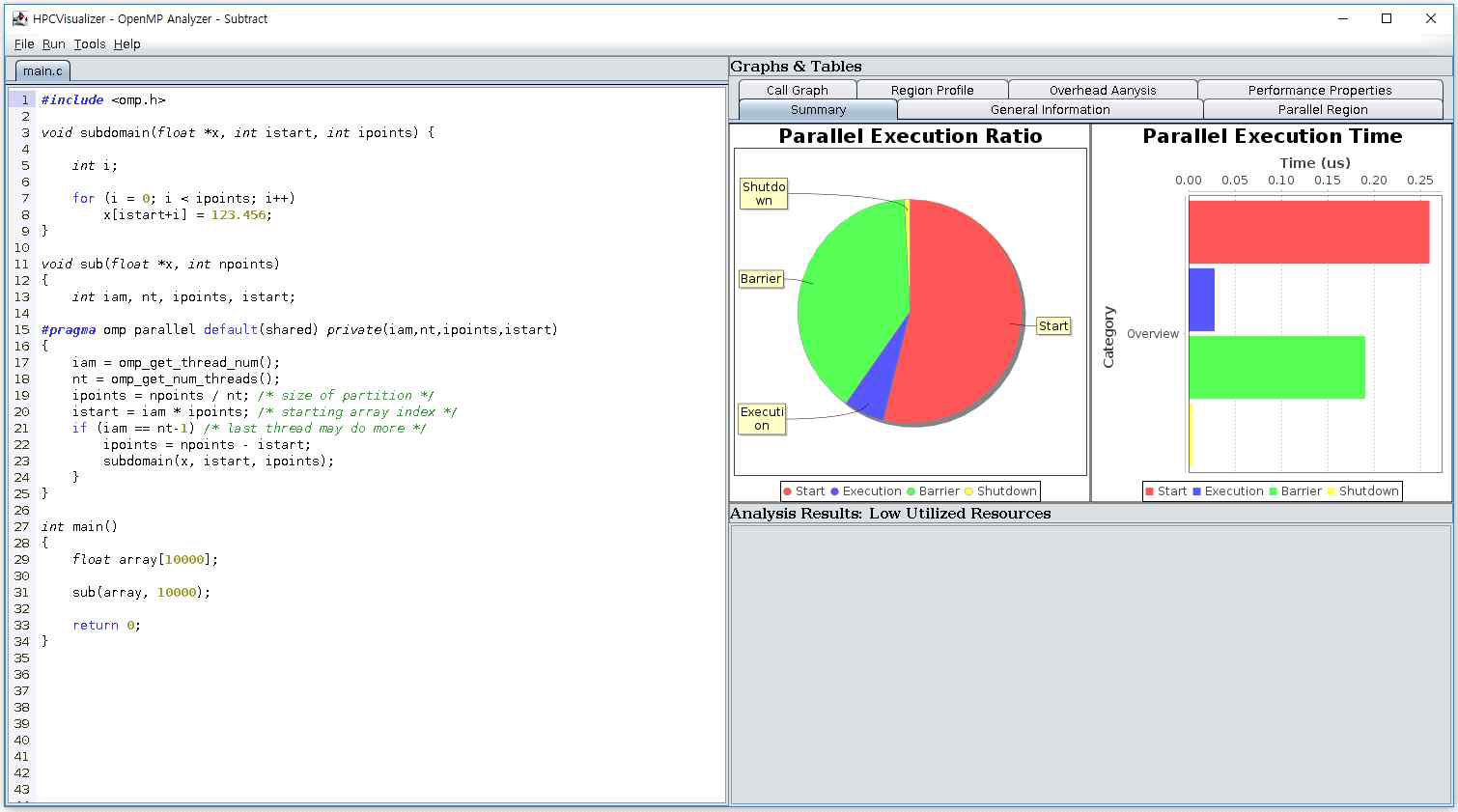This screenshot has height=812, width=1458.
Task: Click the HPCVisualizer app icon in title bar
Action: coord(19,18)
